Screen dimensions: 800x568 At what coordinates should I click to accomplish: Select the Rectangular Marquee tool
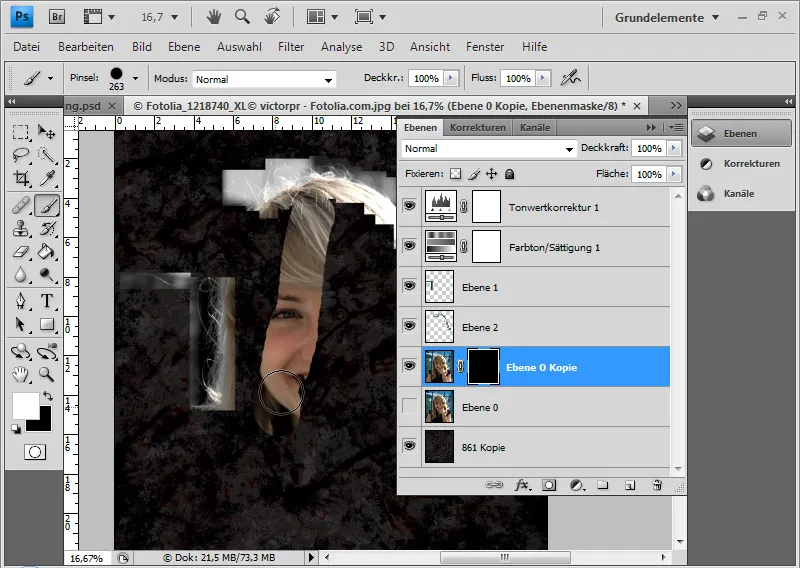coord(20,133)
